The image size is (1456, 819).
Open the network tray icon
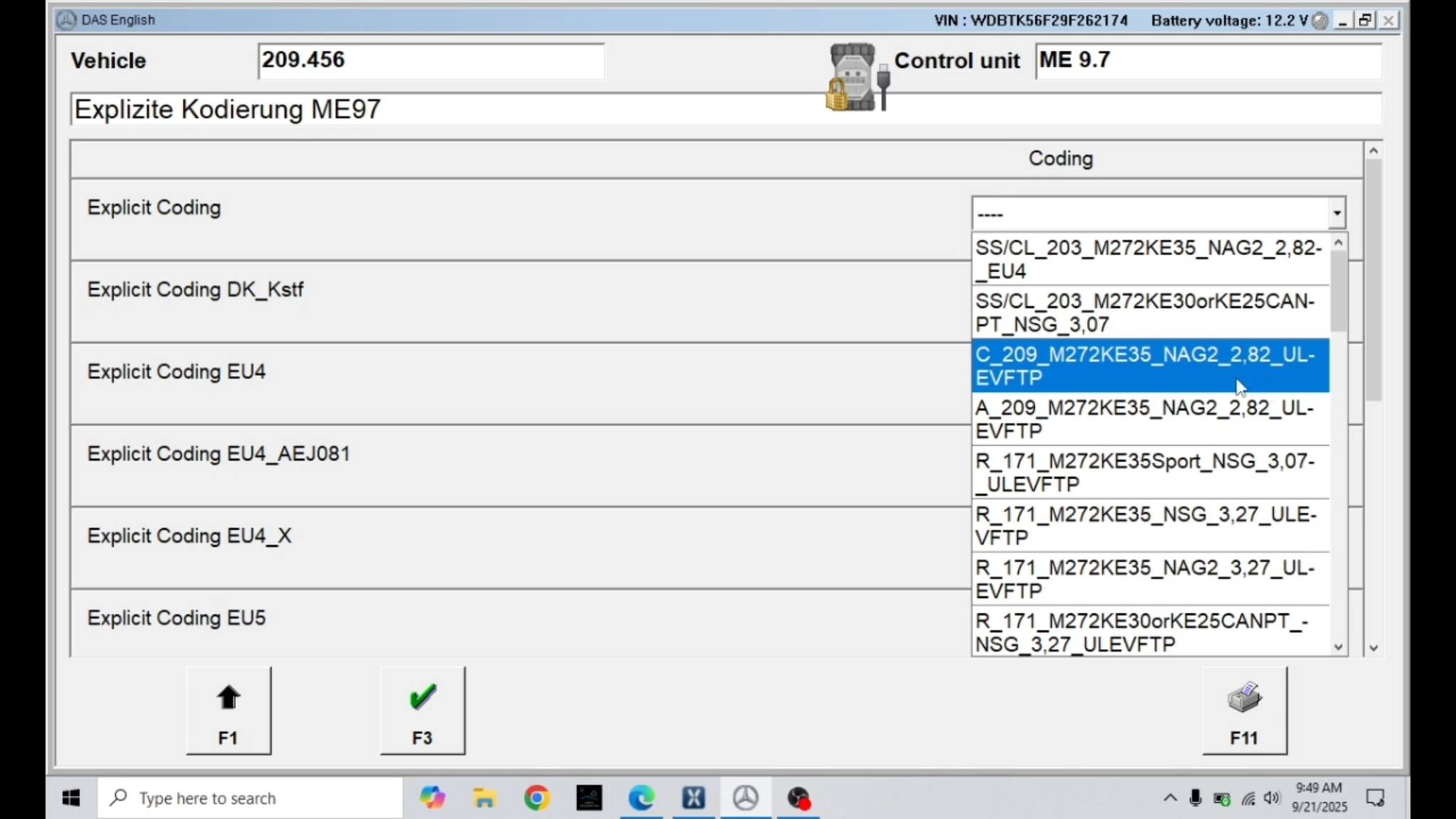pyautogui.click(x=1248, y=799)
